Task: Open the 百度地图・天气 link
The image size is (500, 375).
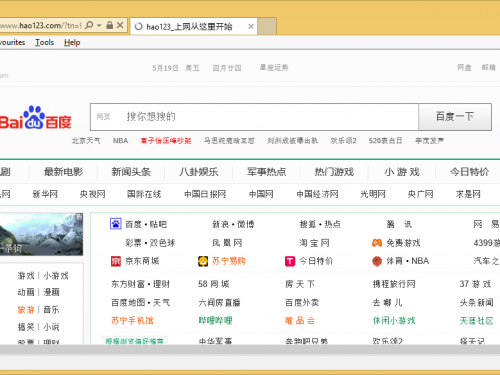Action: click(140, 303)
